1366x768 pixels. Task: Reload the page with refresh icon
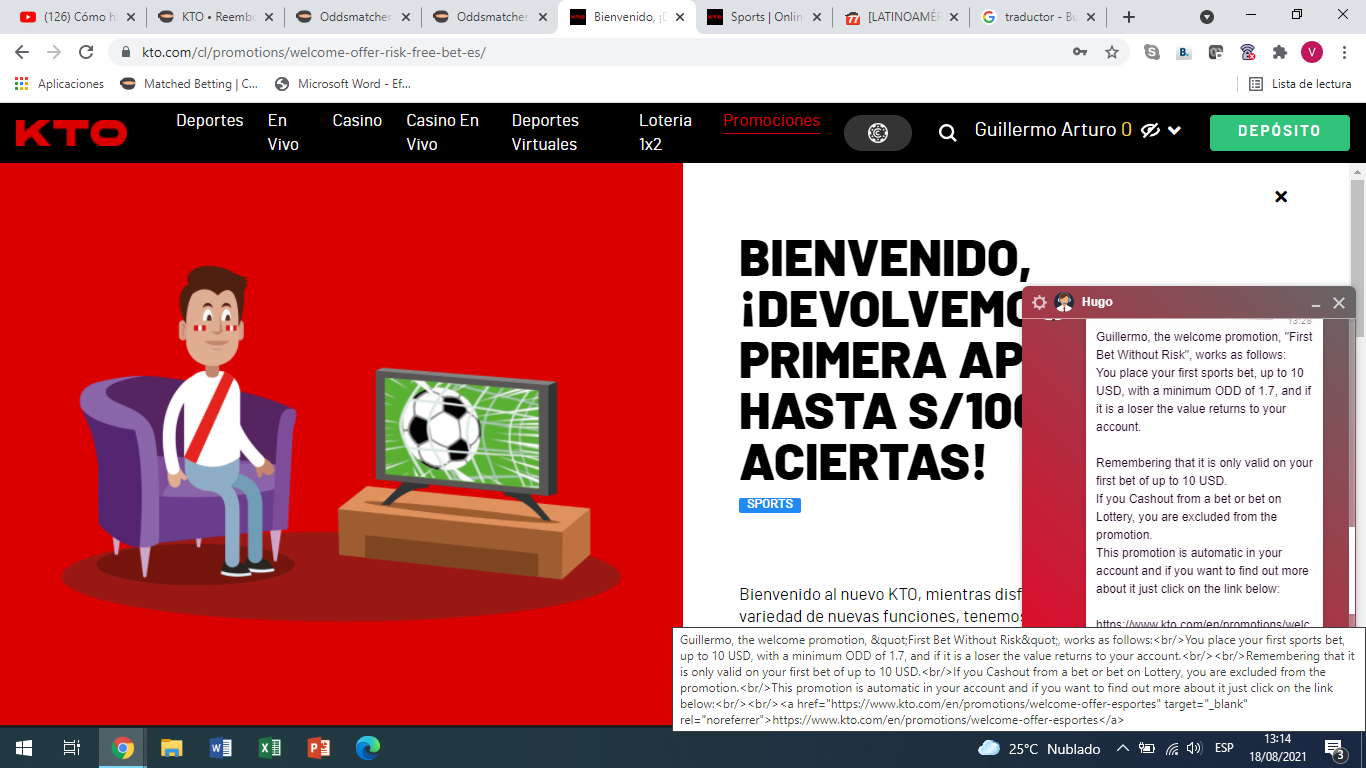pos(86,52)
